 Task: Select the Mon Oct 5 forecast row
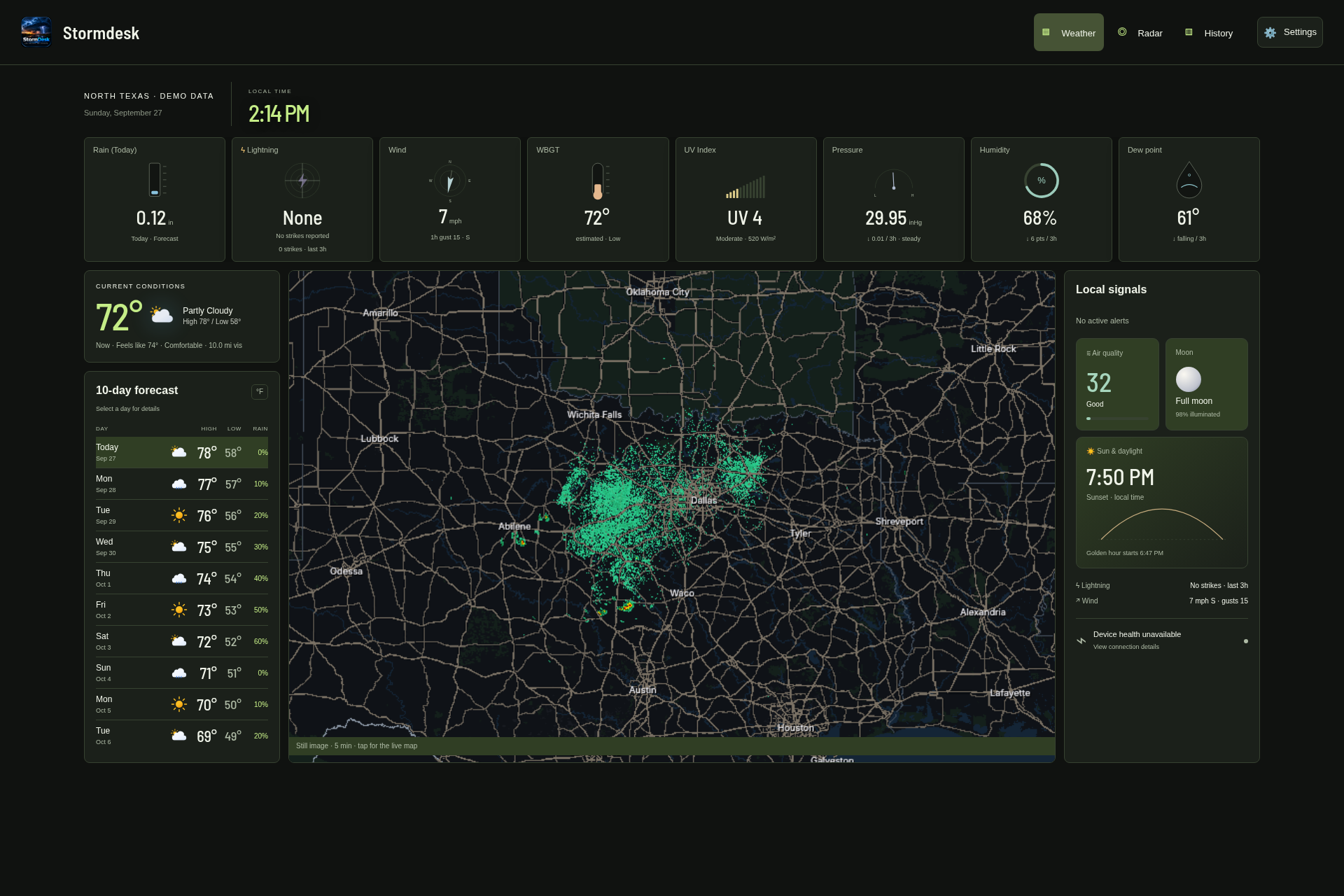pyautogui.click(x=182, y=704)
